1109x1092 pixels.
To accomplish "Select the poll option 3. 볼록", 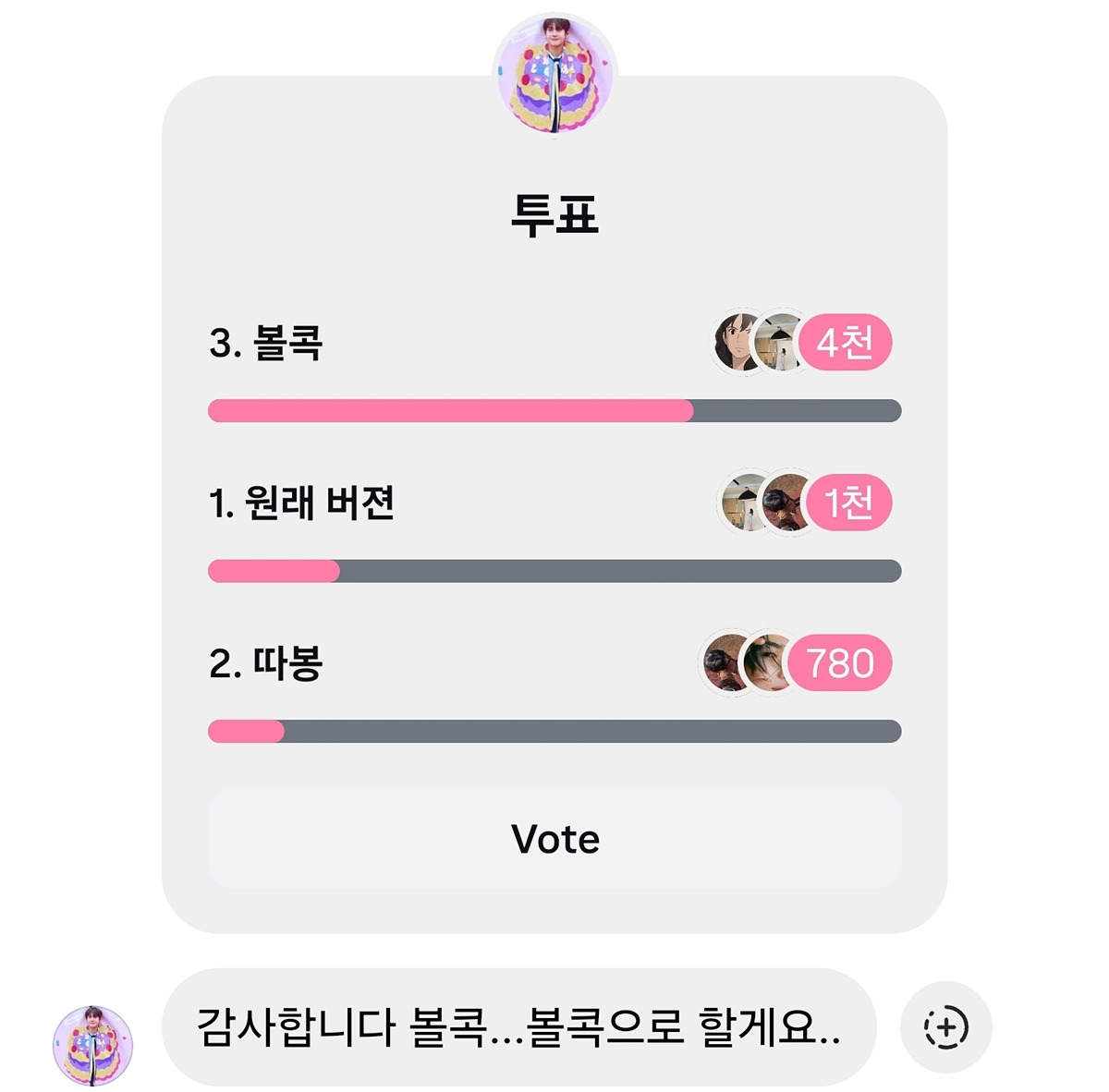I will click(x=266, y=344).
